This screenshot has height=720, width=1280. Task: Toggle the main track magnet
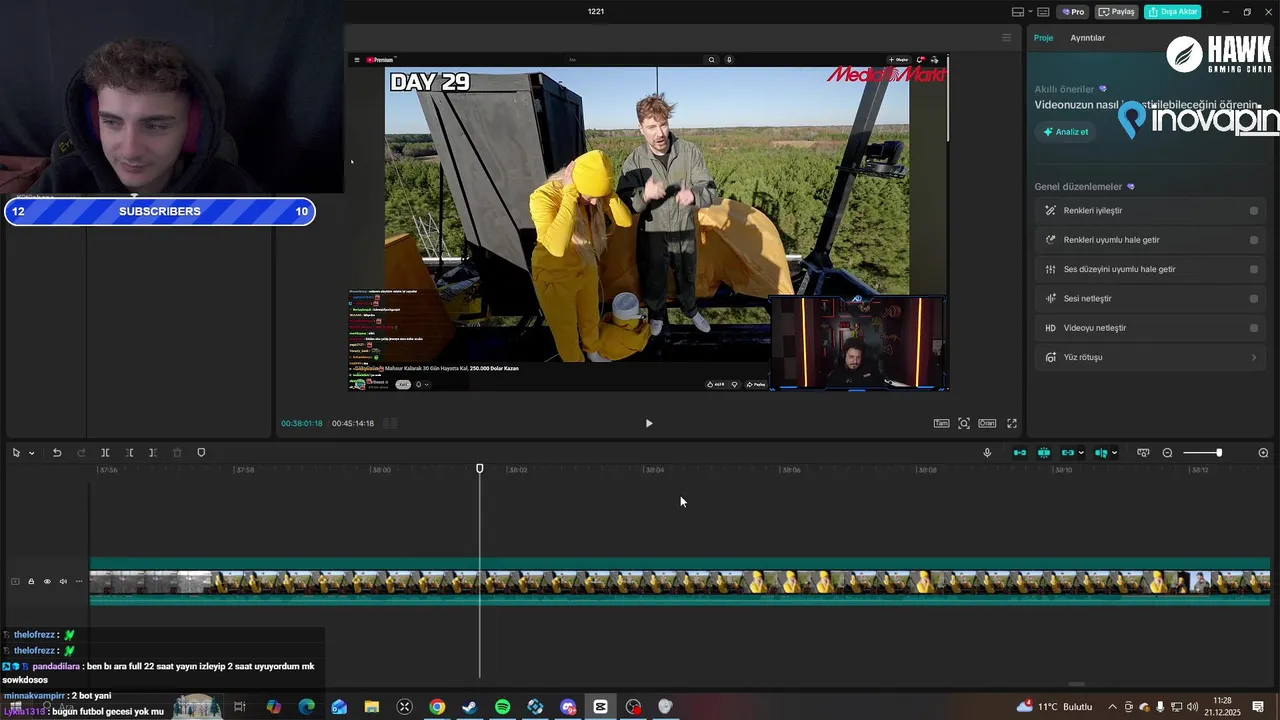point(1020,453)
